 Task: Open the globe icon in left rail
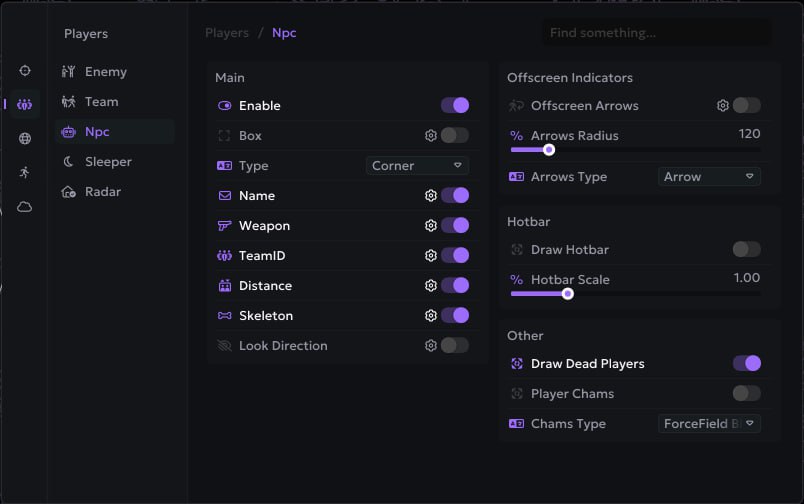[25, 139]
